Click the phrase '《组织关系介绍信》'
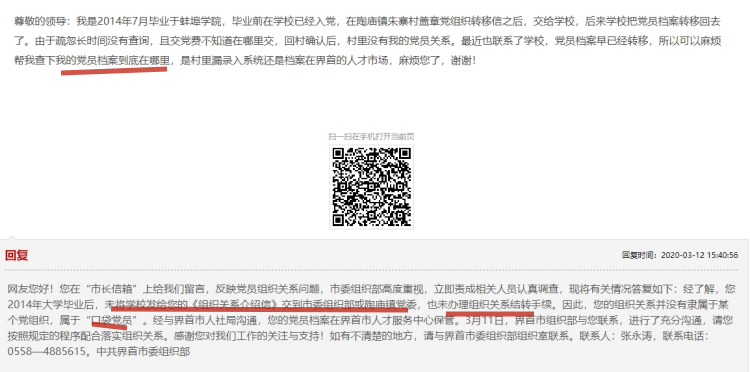 [x=235, y=304]
